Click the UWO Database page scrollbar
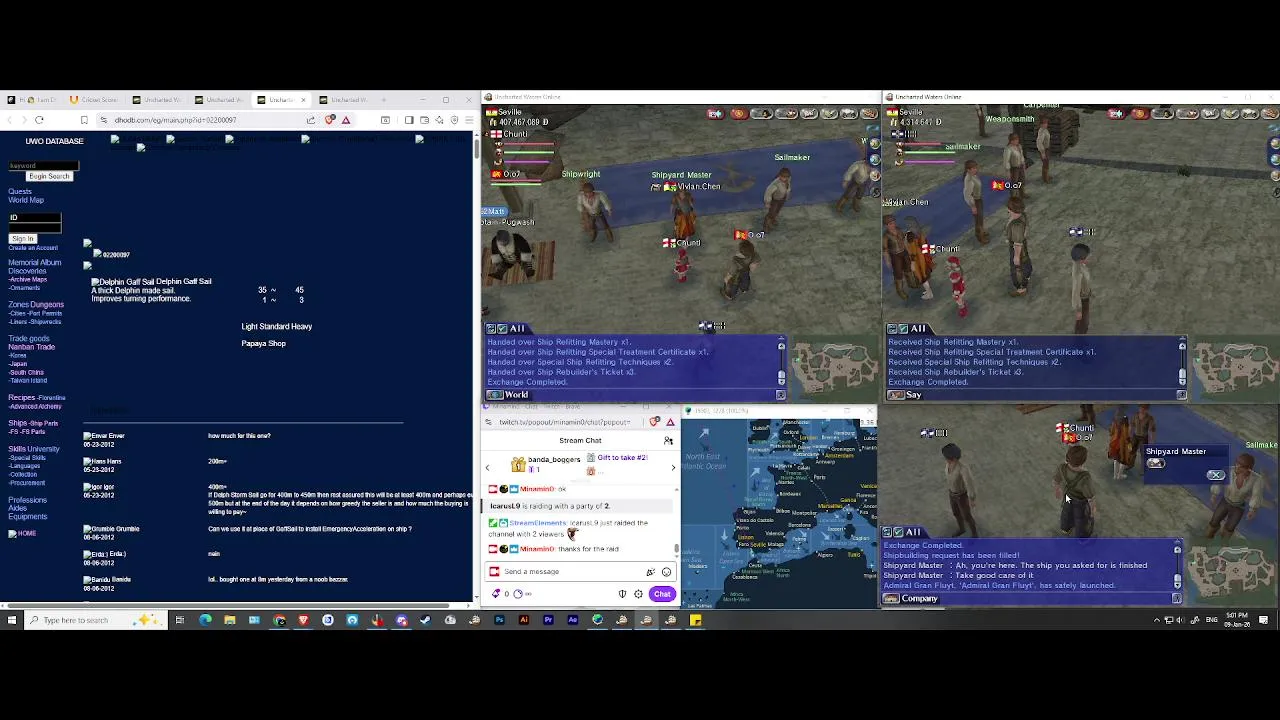The width and height of the screenshot is (1280, 720). (476, 150)
